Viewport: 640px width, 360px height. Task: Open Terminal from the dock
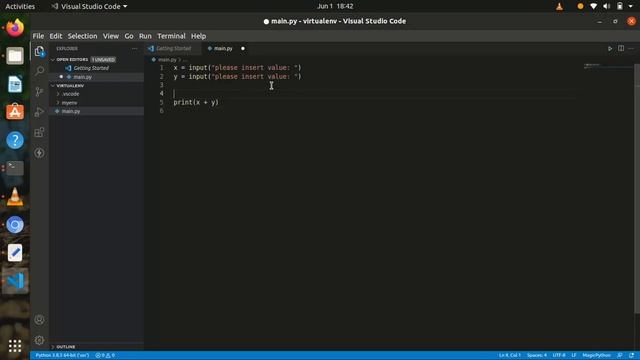tap(15, 168)
